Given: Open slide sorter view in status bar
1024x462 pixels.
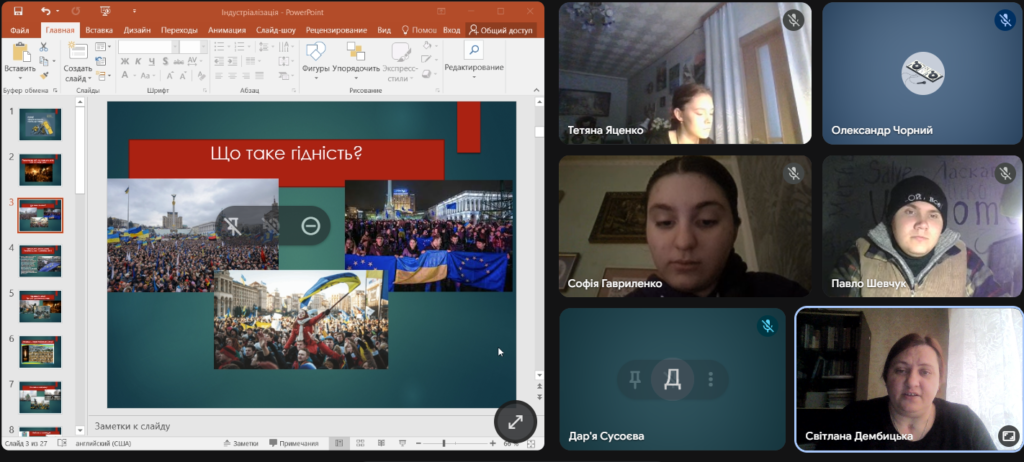Looking at the screenshot, I should 360,443.
